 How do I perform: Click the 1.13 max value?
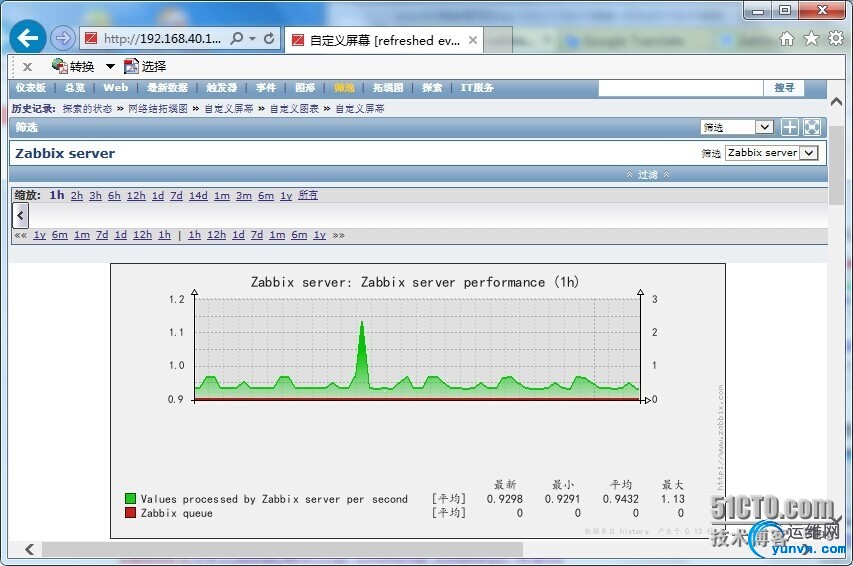(x=673, y=499)
